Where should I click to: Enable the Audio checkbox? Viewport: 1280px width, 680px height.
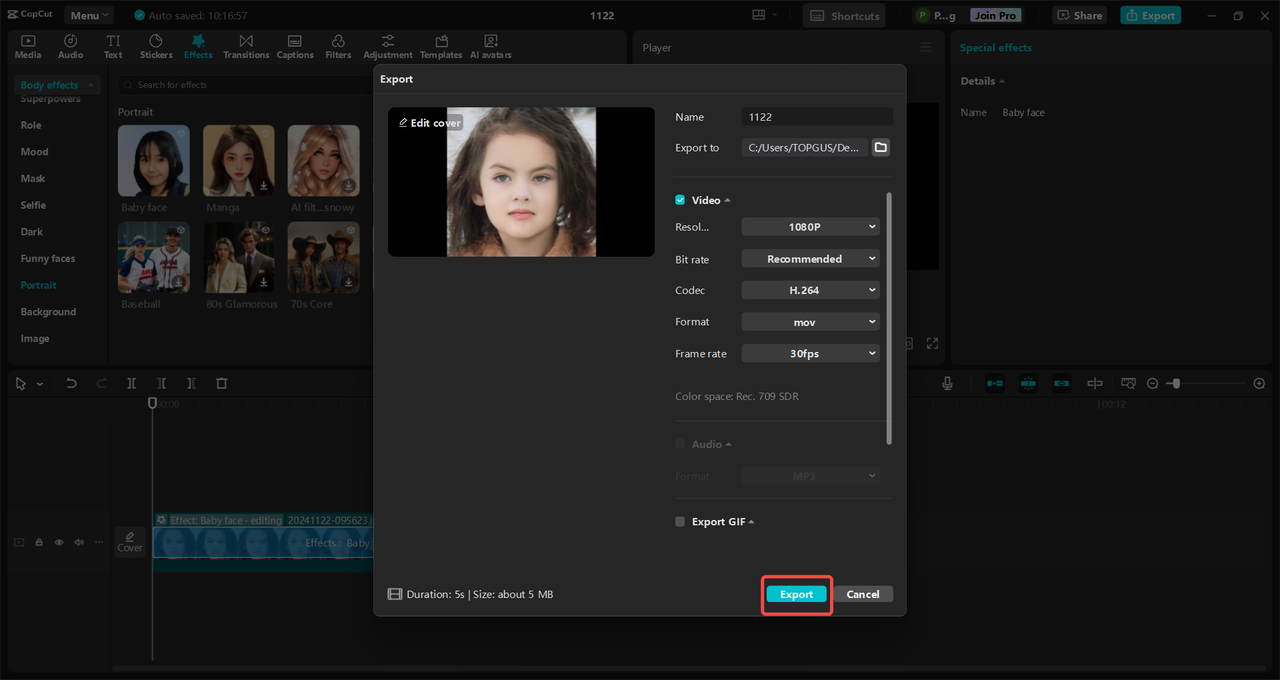pyautogui.click(x=680, y=444)
